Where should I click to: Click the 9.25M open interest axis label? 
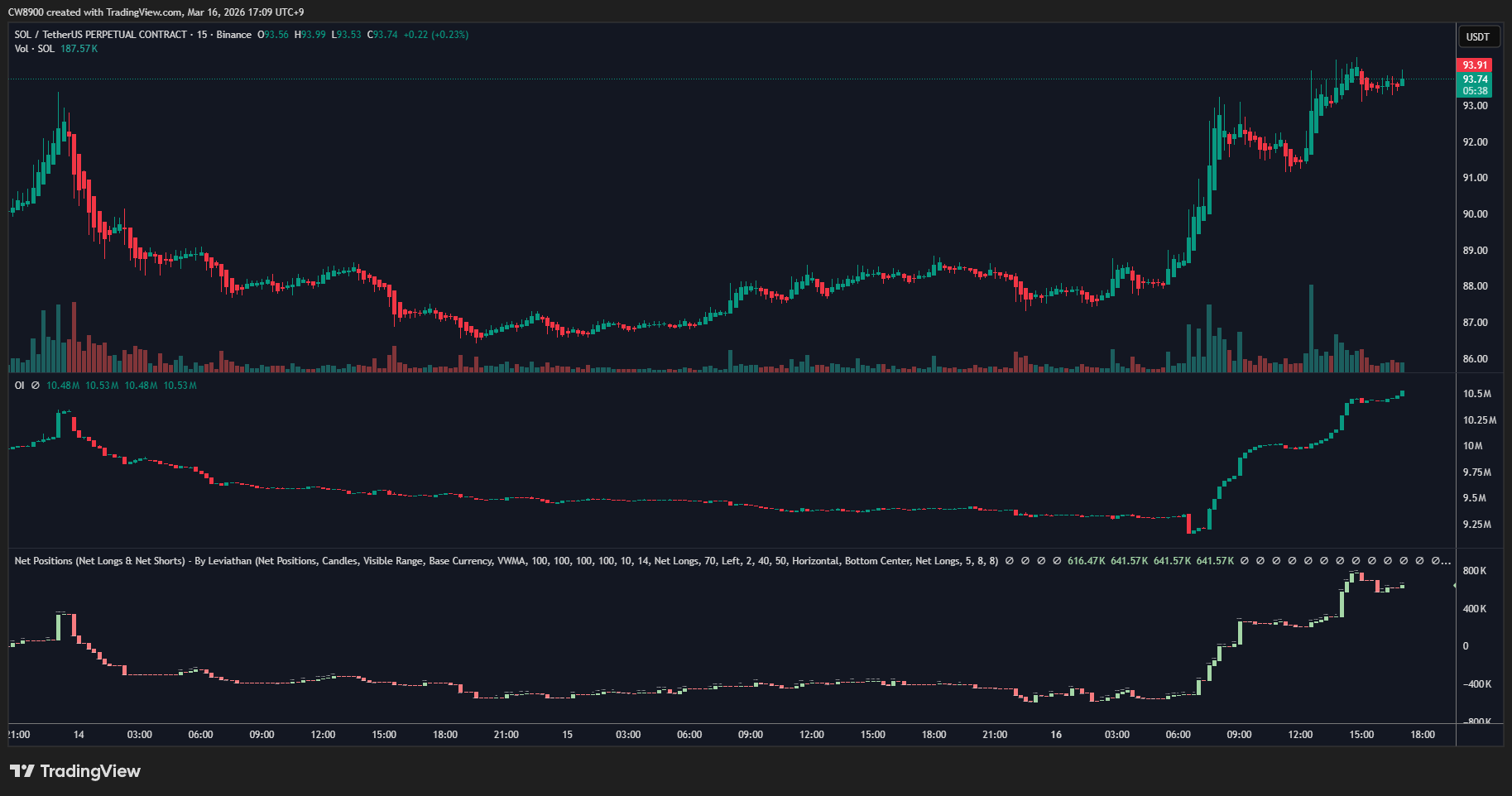[x=1477, y=525]
